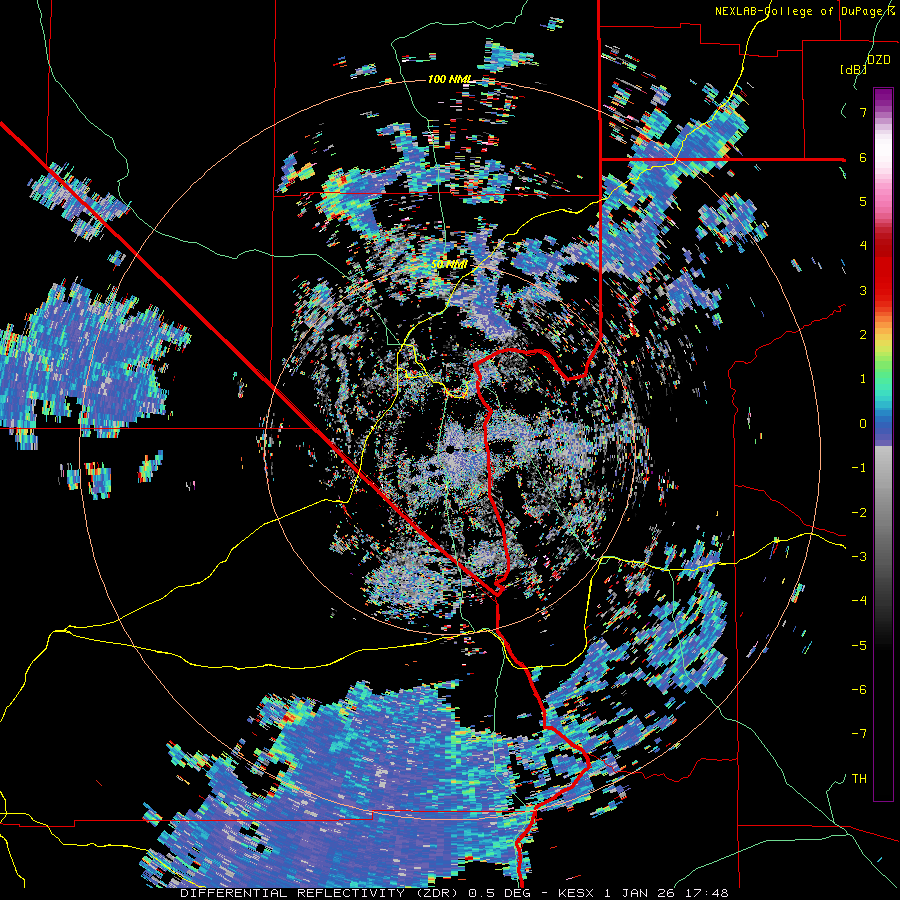Click the NEXLAB-College of DuPage title text

coord(801,11)
